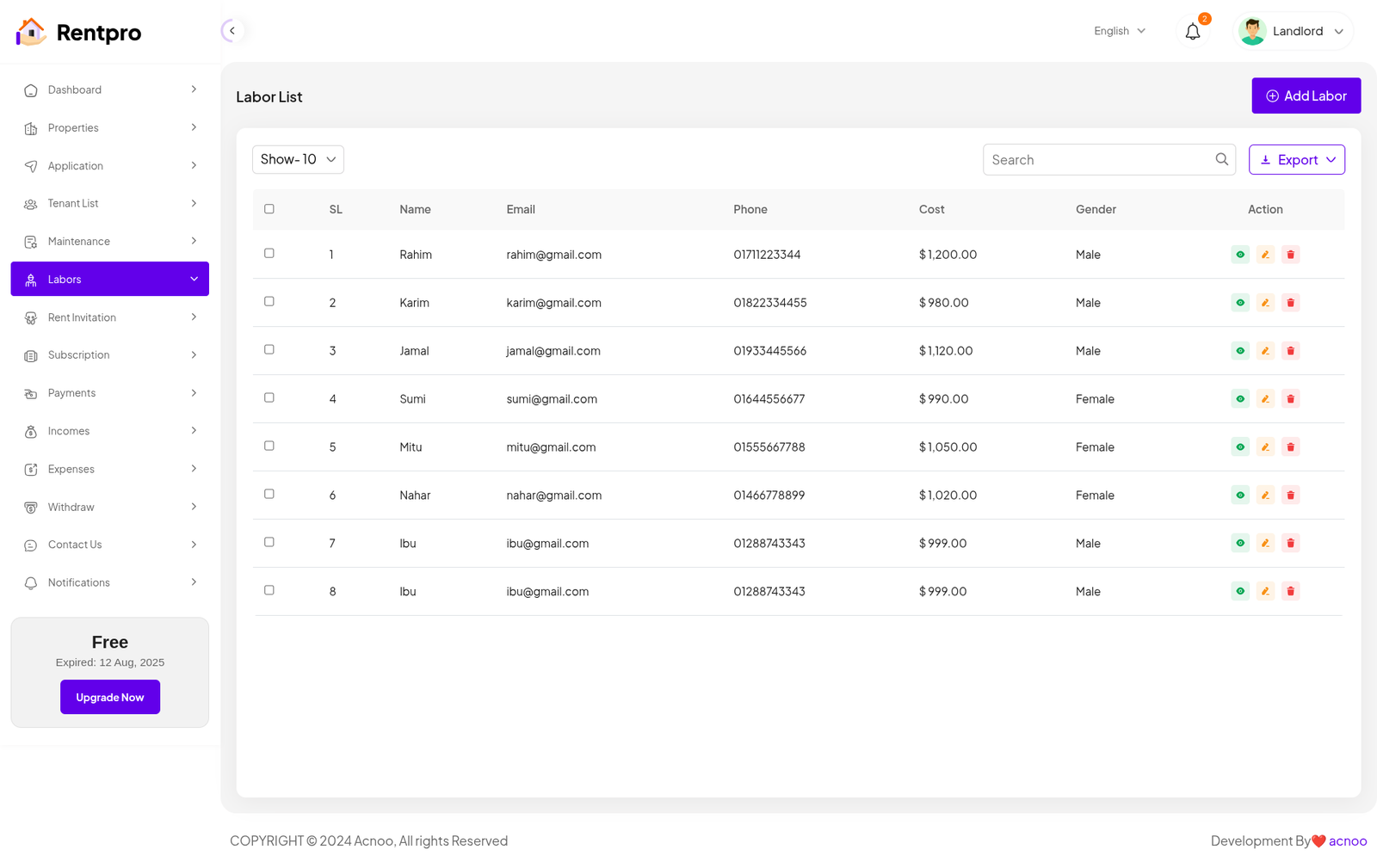Click search magnifier icon

(1221, 159)
